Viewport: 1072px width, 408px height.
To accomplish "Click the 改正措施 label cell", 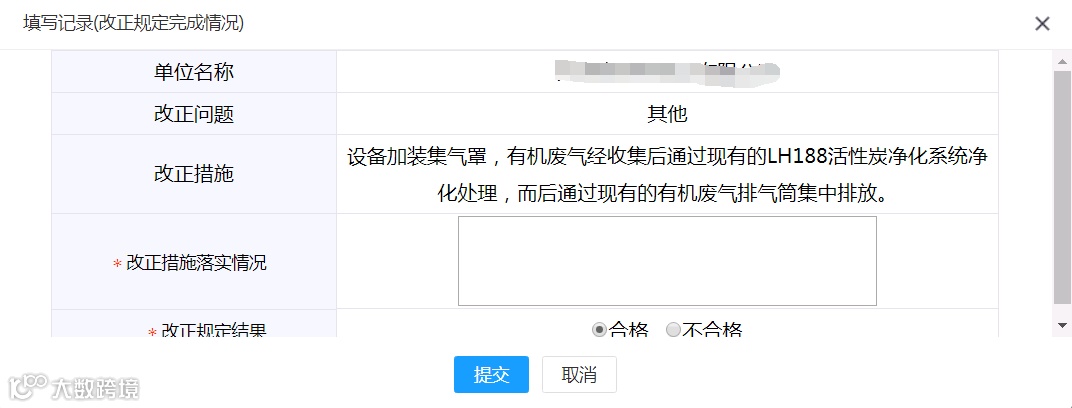I will (x=194, y=174).
